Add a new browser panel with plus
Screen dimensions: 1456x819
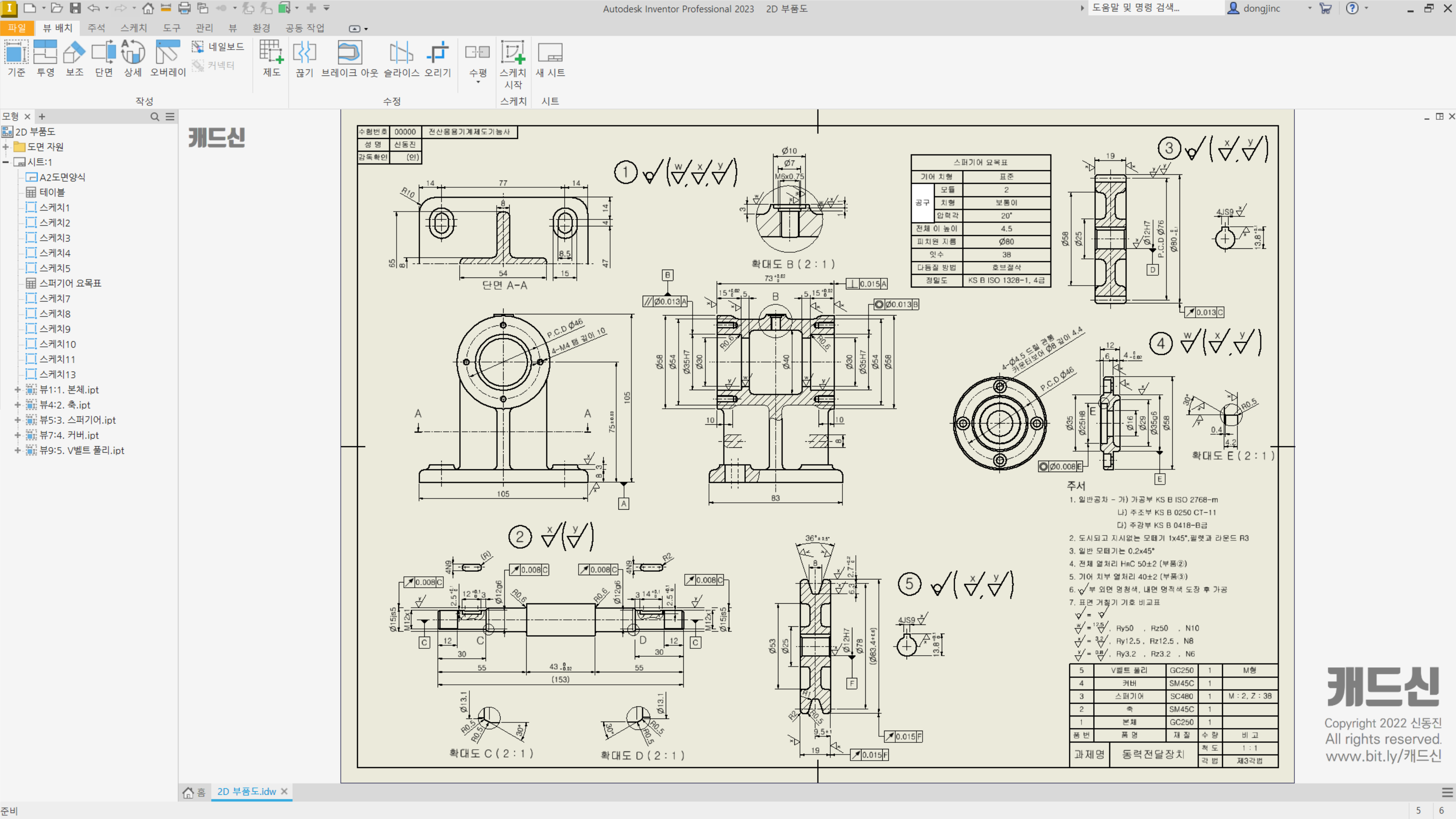42,116
